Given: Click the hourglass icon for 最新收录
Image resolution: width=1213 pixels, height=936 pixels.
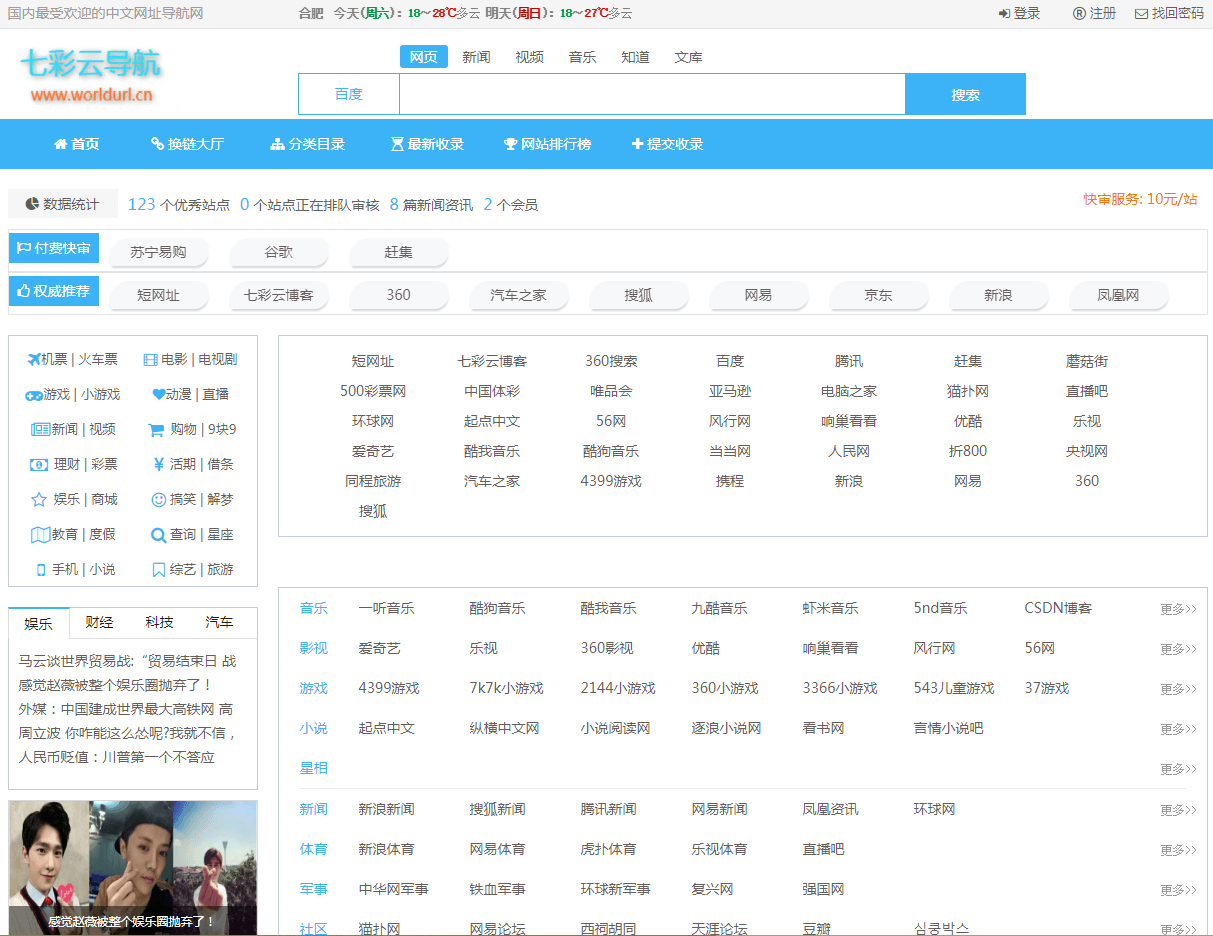Looking at the screenshot, I should click(397, 144).
